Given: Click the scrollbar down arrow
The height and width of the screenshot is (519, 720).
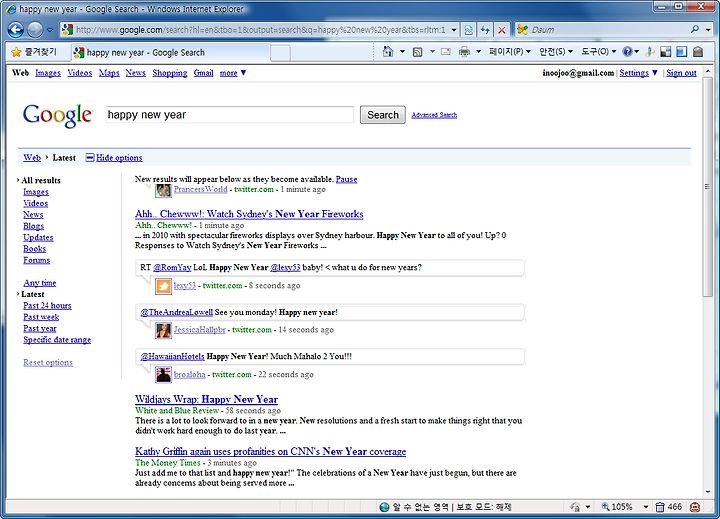Looking at the screenshot, I should [707, 492].
